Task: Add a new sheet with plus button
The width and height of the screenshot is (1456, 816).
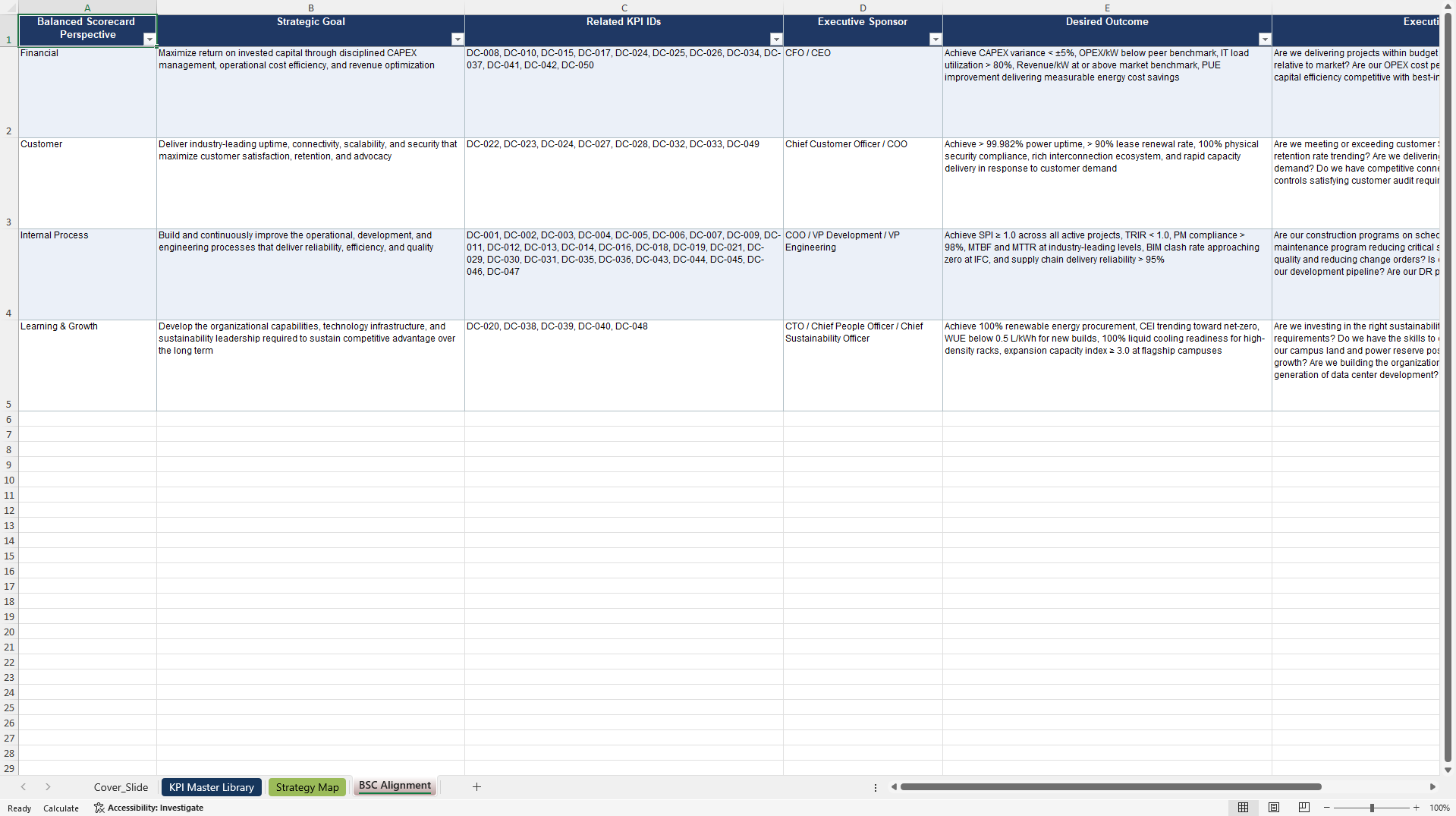Action: (476, 787)
